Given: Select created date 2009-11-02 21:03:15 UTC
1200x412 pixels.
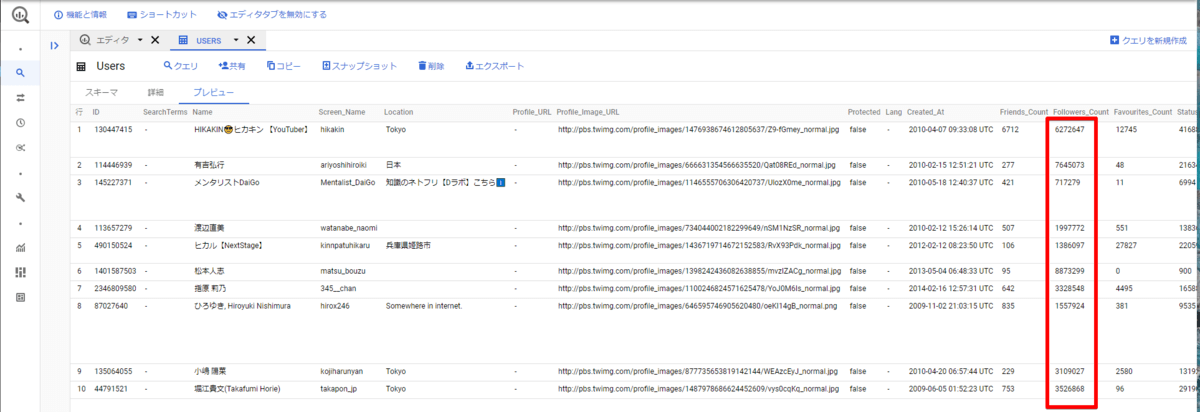Looking at the screenshot, I should pos(950,305).
